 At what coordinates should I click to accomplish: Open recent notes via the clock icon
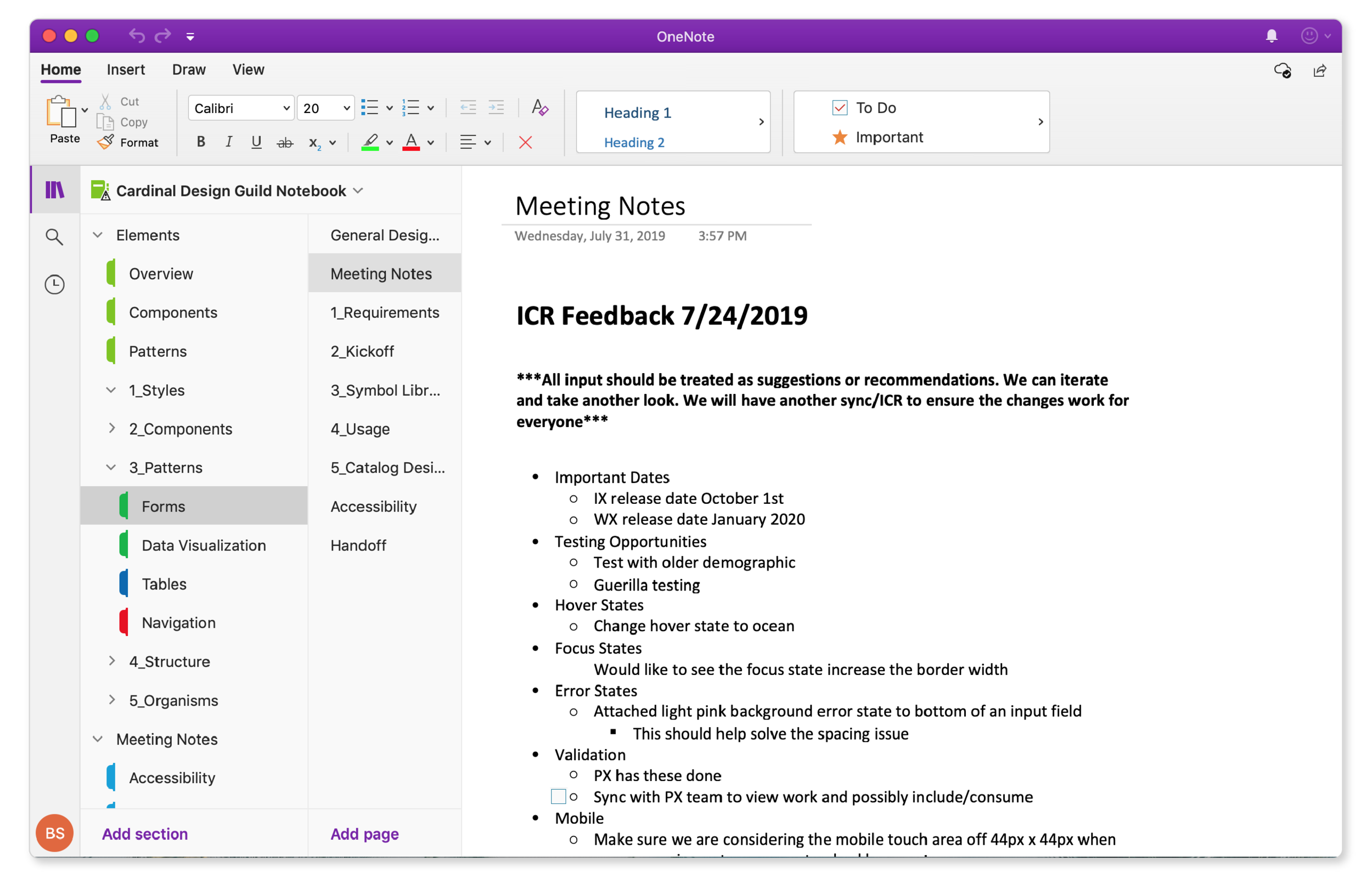54,284
